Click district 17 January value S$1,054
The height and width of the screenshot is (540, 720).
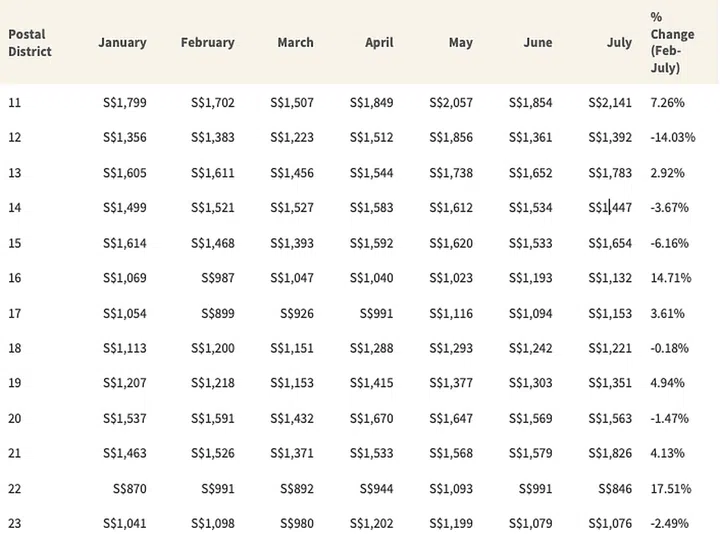coord(125,314)
